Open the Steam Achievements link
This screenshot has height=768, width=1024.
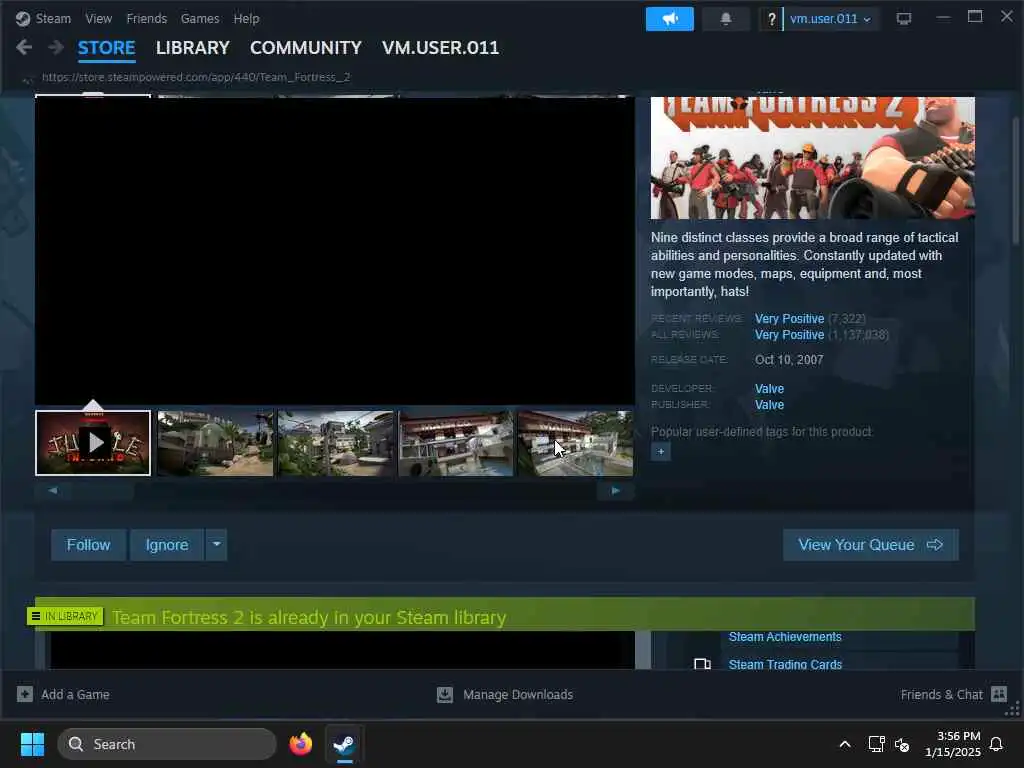click(784, 637)
